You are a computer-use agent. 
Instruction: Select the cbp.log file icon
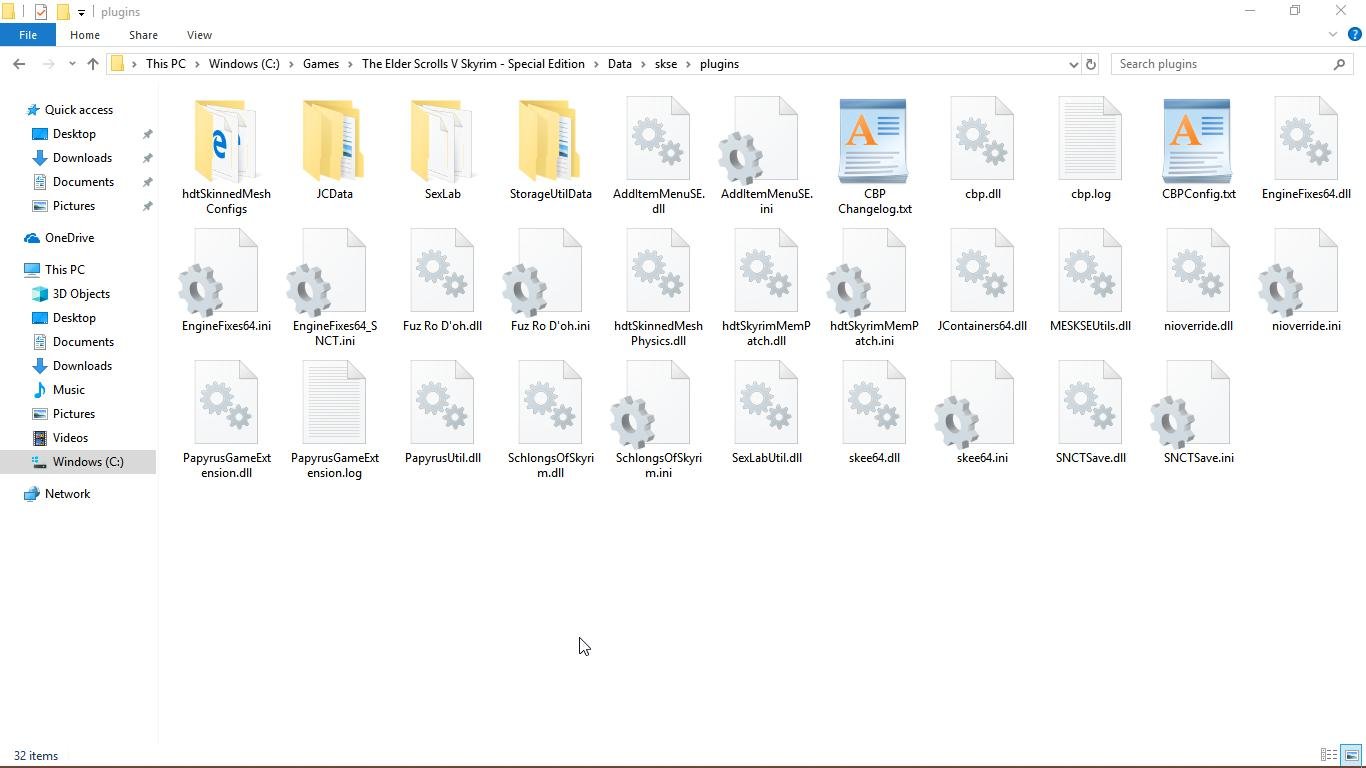[x=1090, y=140]
